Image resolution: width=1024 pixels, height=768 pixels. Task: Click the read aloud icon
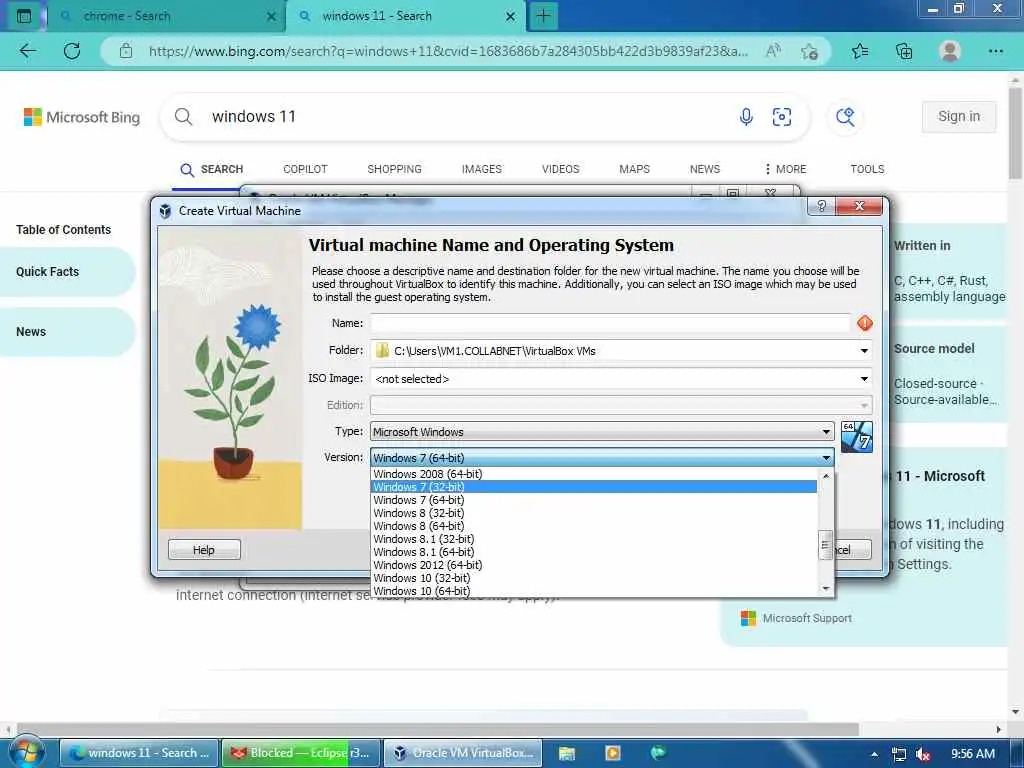(x=773, y=51)
